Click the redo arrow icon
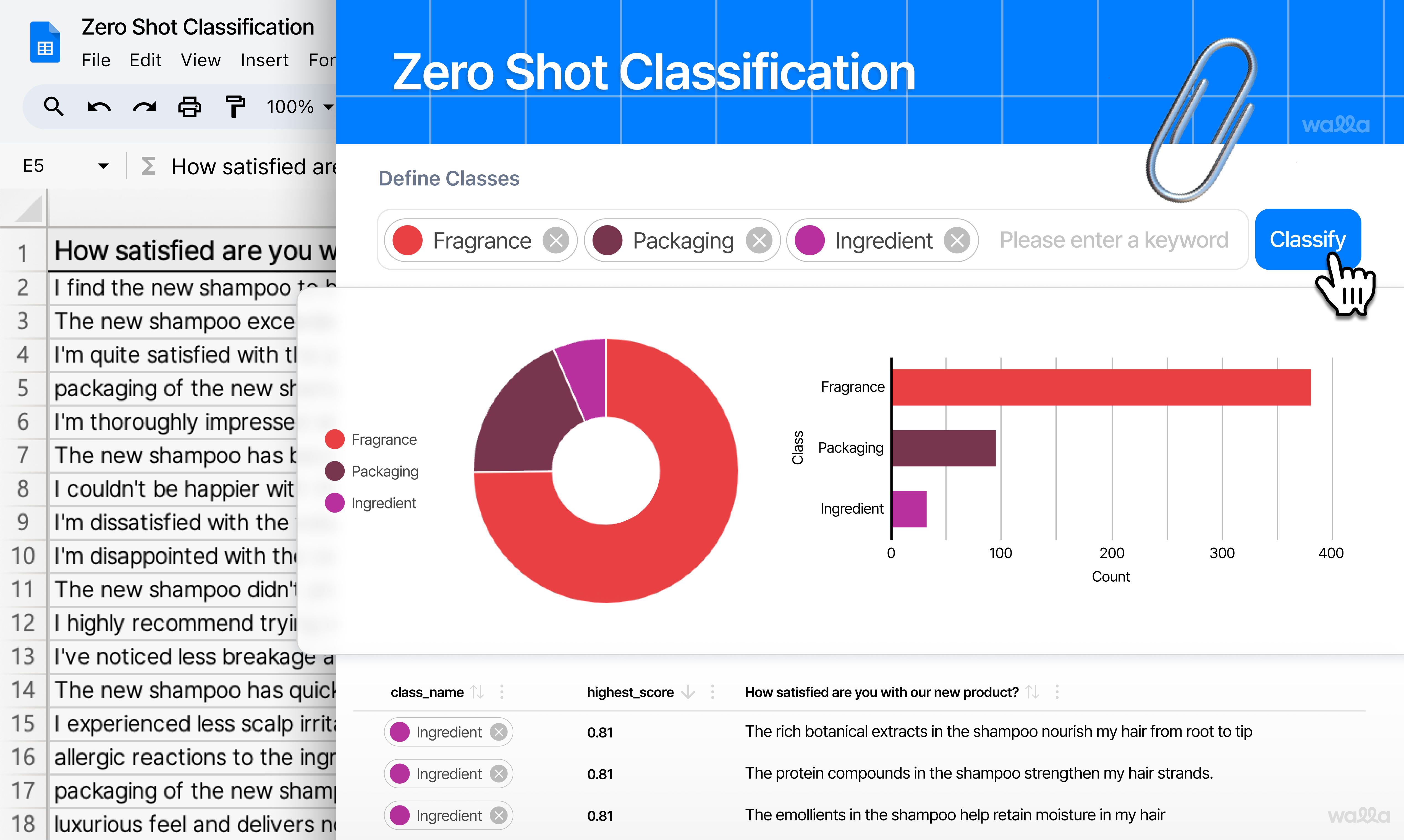Viewport: 1404px width, 840px height. tap(144, 106)
